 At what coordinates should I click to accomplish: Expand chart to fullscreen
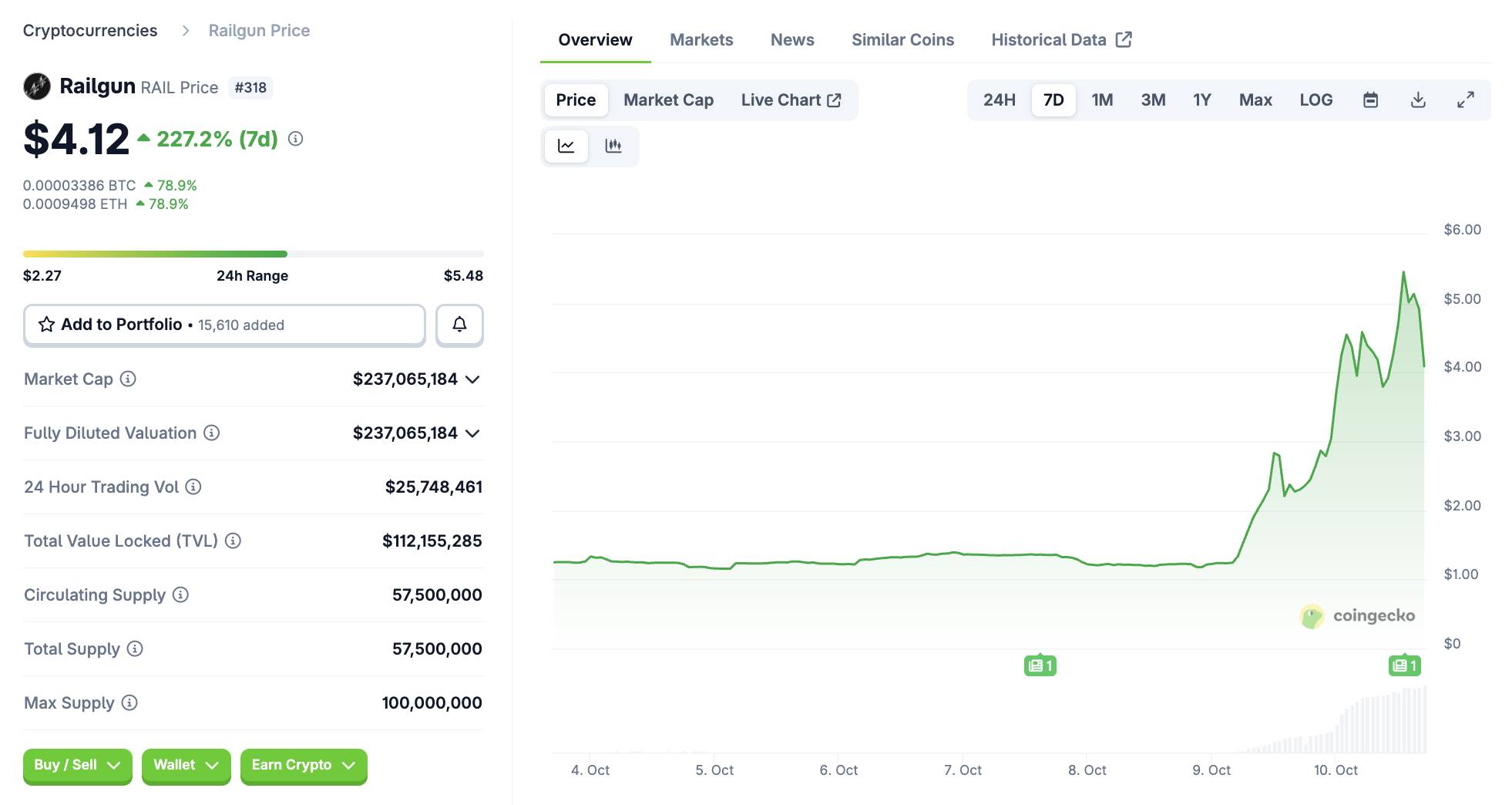[1465, 100]
